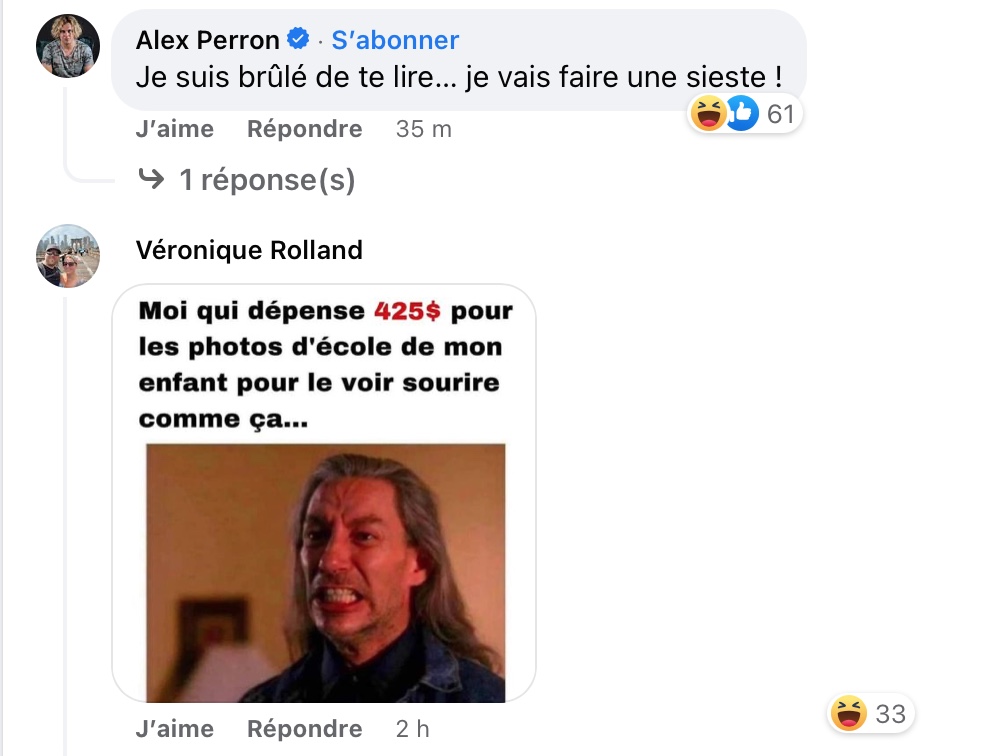
Task: Reply to Véronique Rolland's comment
Action: click(304, 729)
